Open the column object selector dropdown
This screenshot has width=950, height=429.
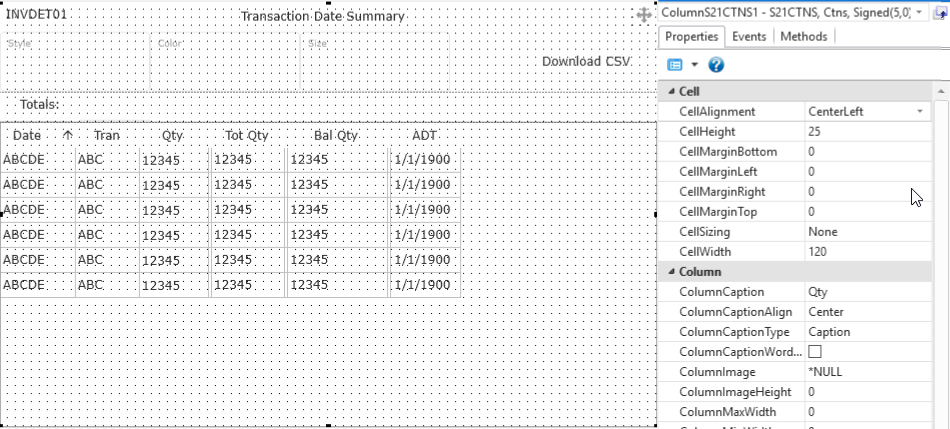coord(920,15)
